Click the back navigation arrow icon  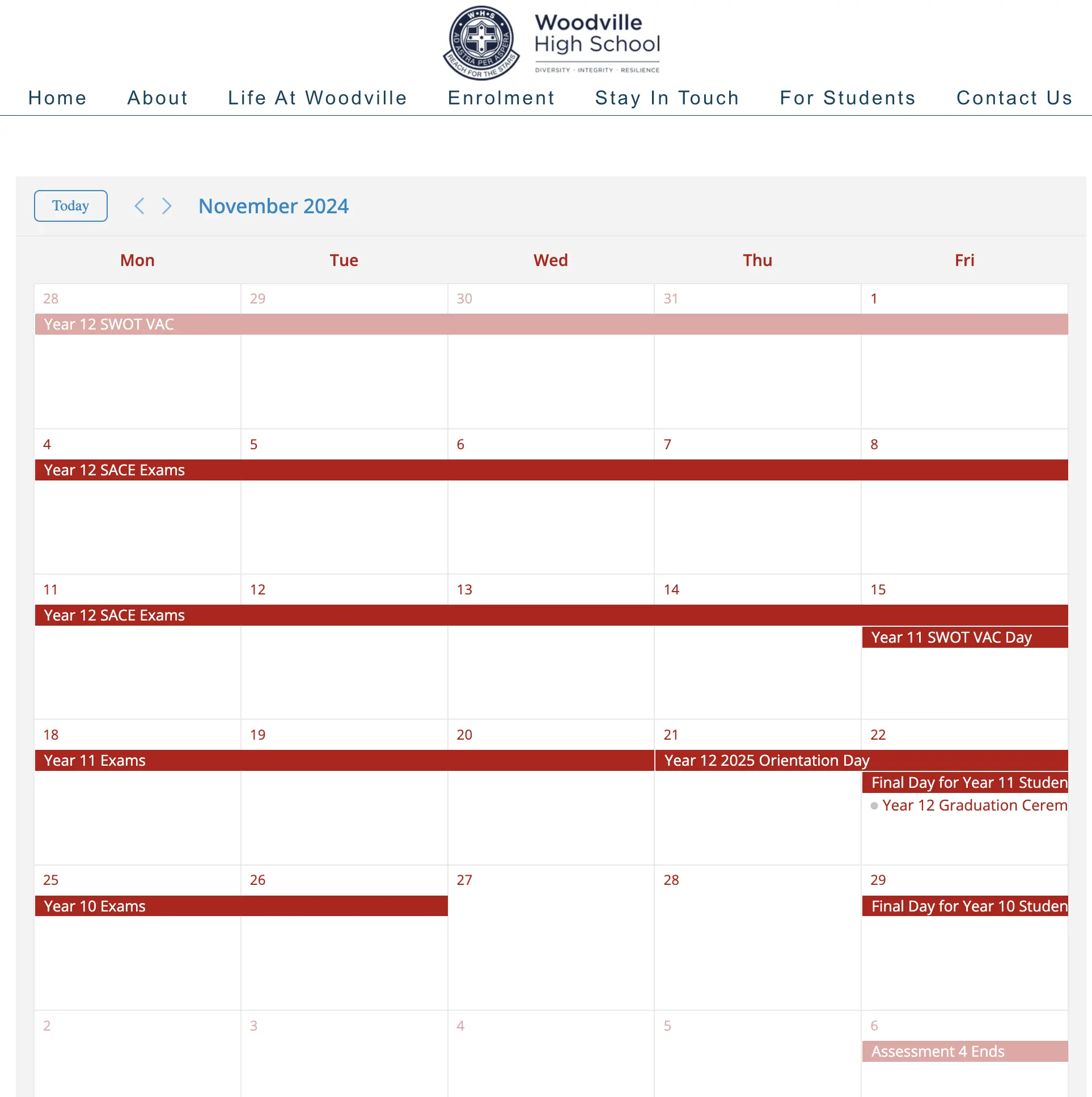pyautogui.click(x=139, y=206)
